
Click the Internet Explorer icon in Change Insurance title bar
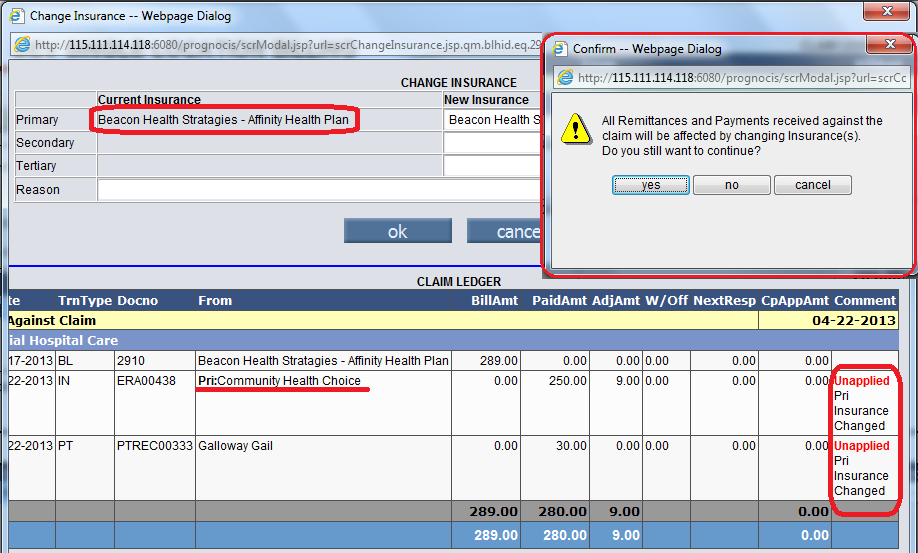pos(17,16)
